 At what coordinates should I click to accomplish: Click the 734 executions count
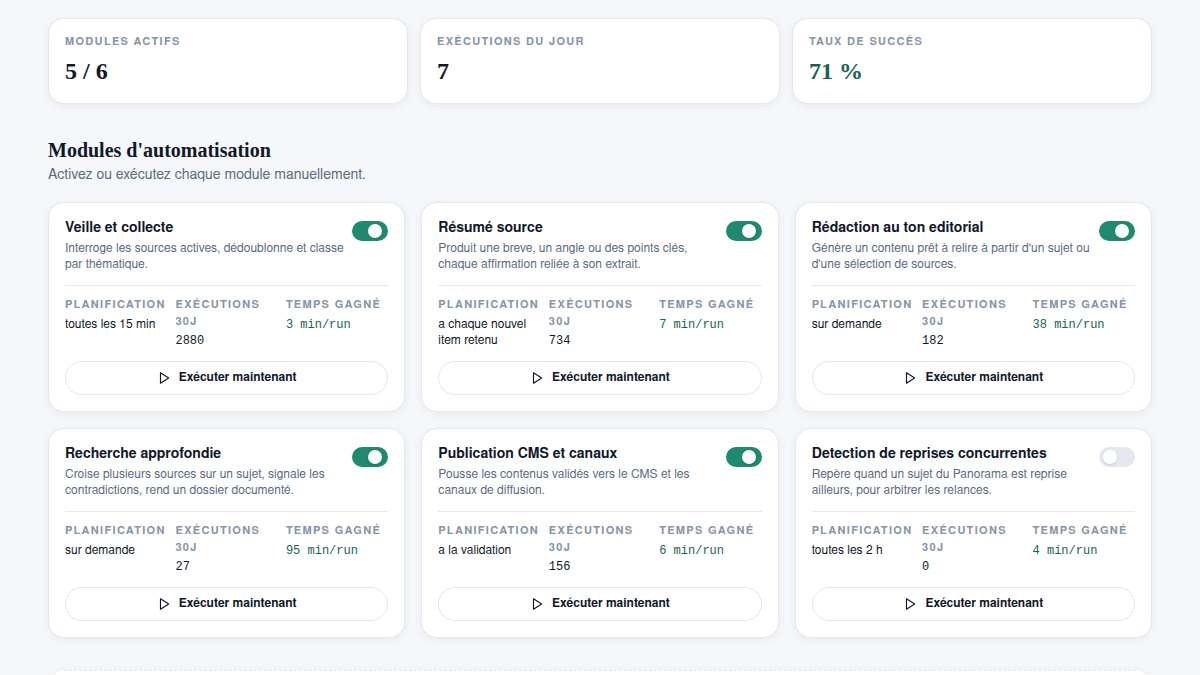pos(559,340)
